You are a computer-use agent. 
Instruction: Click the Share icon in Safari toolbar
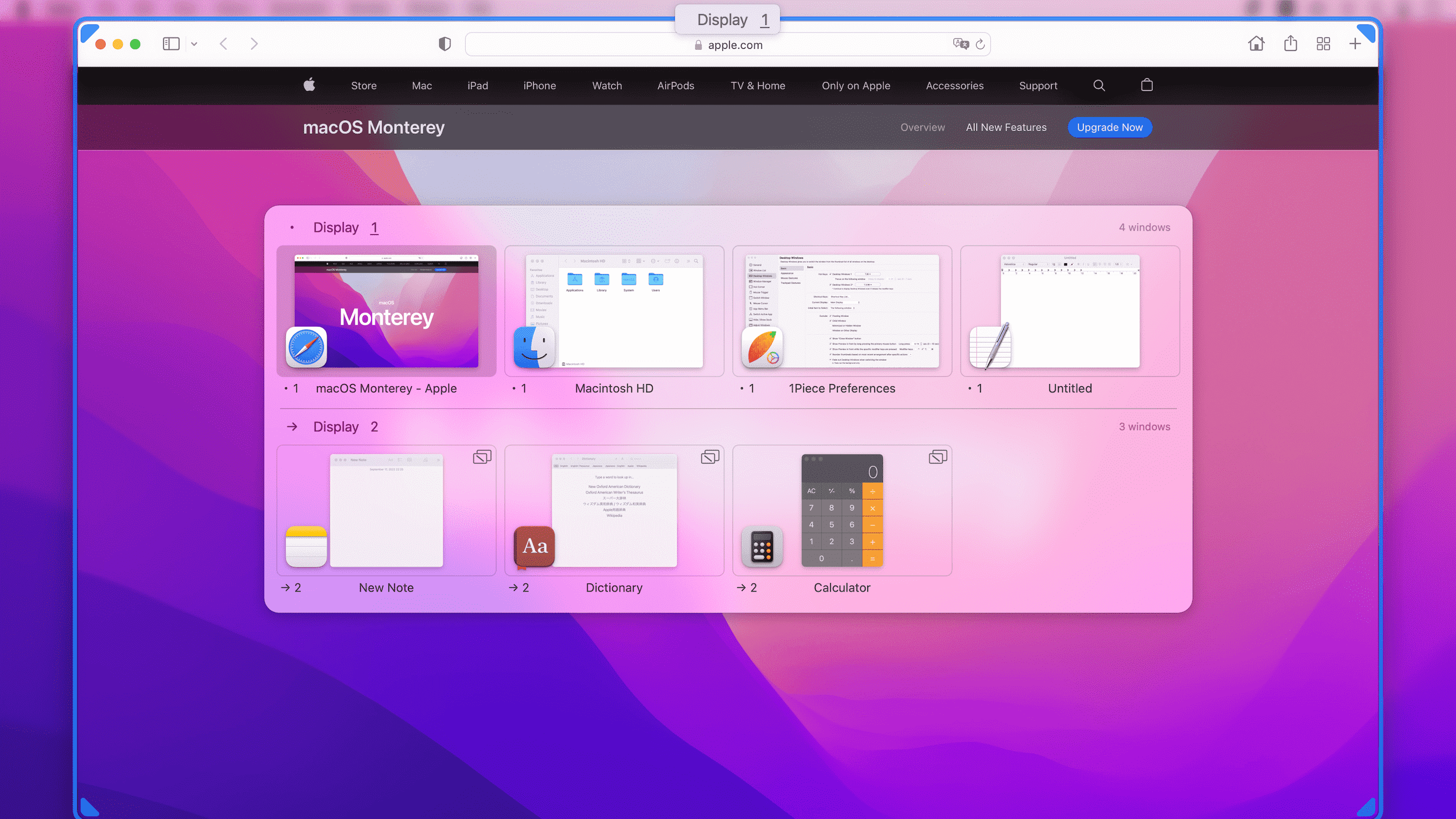pos(1290,43)
